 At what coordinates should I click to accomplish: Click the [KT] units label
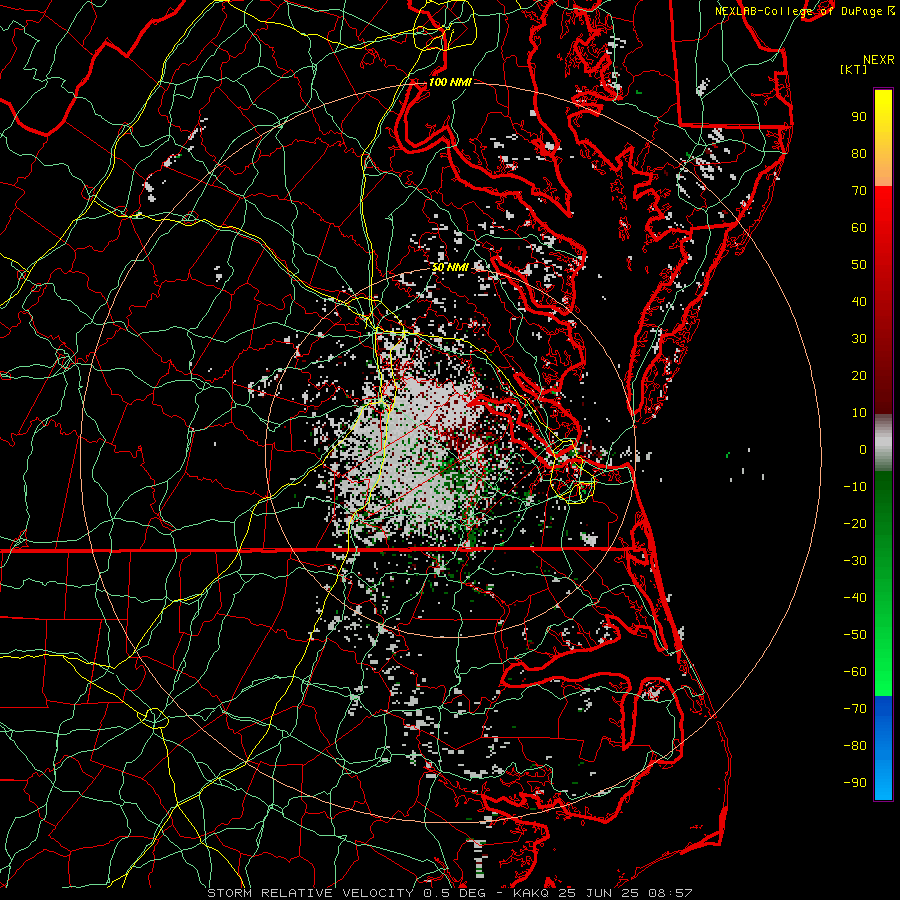pyautogui.click(x=854, y=69)
